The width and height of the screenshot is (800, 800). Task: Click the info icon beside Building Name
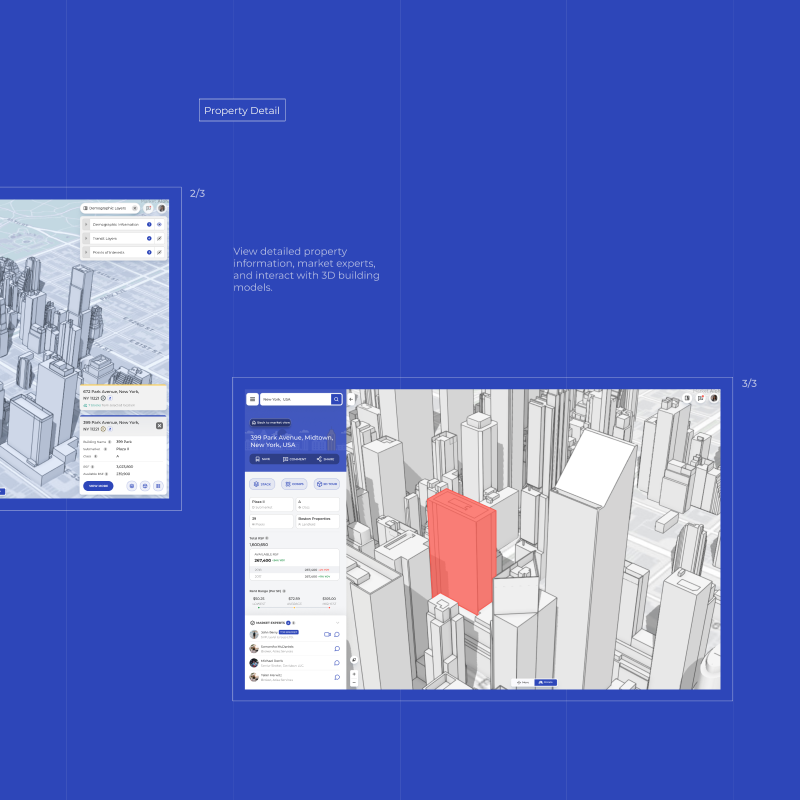pos(110,442)
